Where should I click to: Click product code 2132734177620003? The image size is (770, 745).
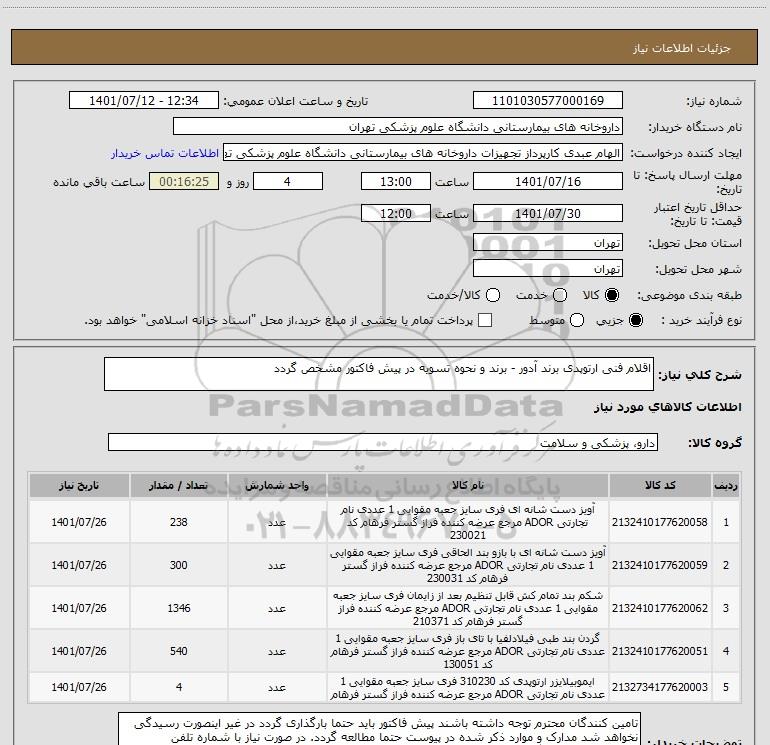coord(660,687)
